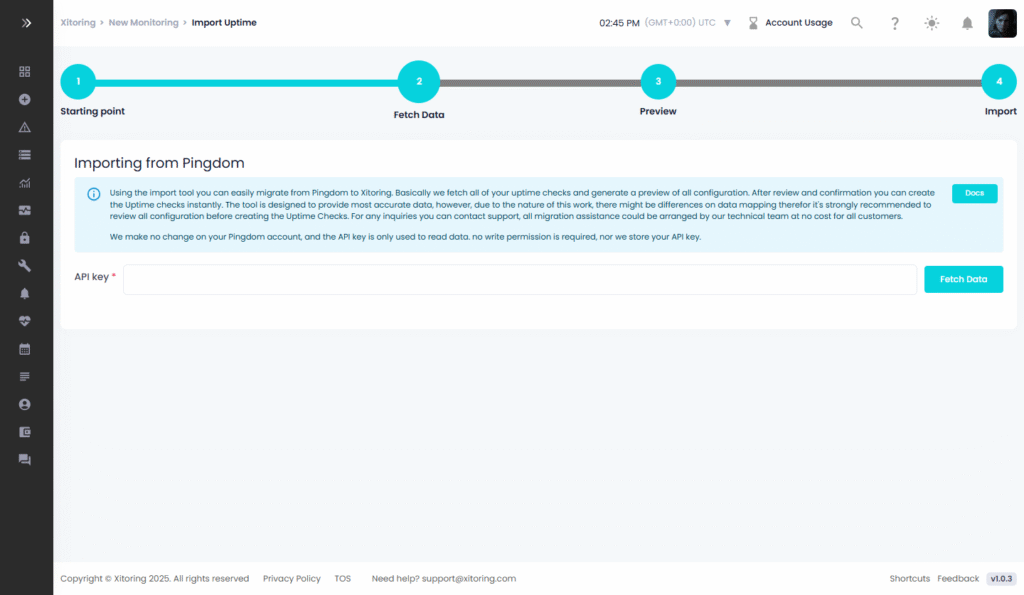Open the calendar icon in sidebar

tap(25, 349)
